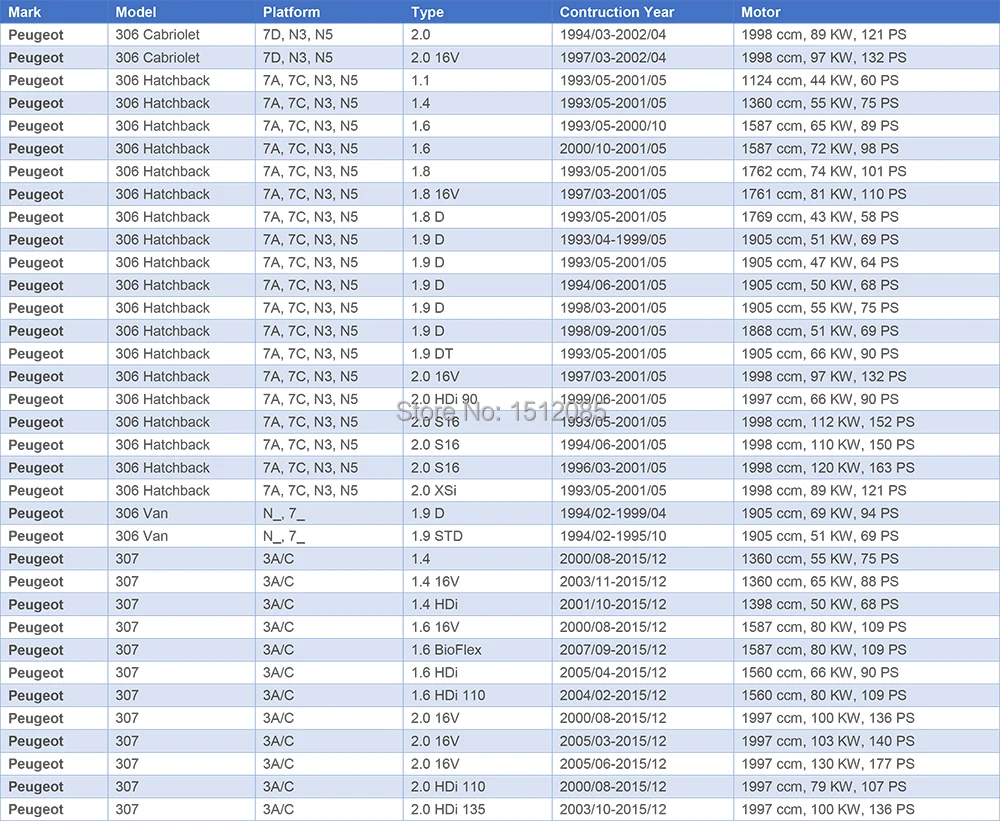Click motor cell "1868 ccm, 51 KW, 69 PS"
Screen dimensions: 1000x821
867,331
